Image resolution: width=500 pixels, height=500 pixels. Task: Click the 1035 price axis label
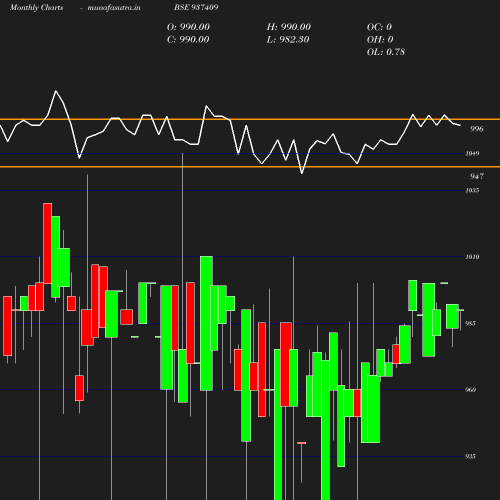tap(472, 190)
